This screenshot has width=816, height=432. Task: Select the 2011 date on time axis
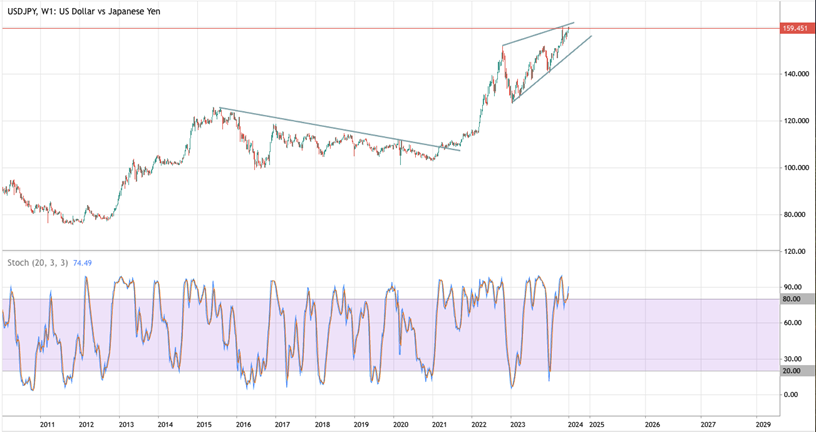pyautogui.click(x=47, y=424)
